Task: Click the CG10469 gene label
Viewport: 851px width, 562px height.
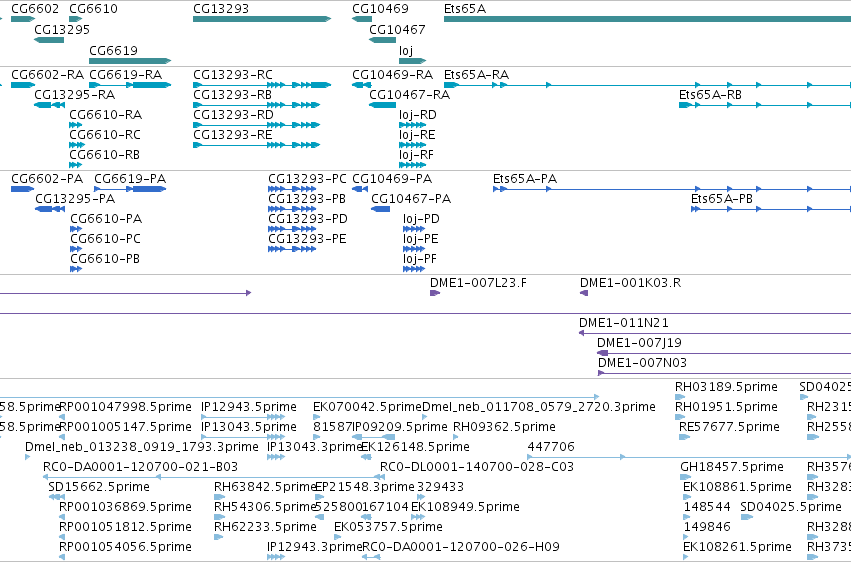Action: click(380, 9)
